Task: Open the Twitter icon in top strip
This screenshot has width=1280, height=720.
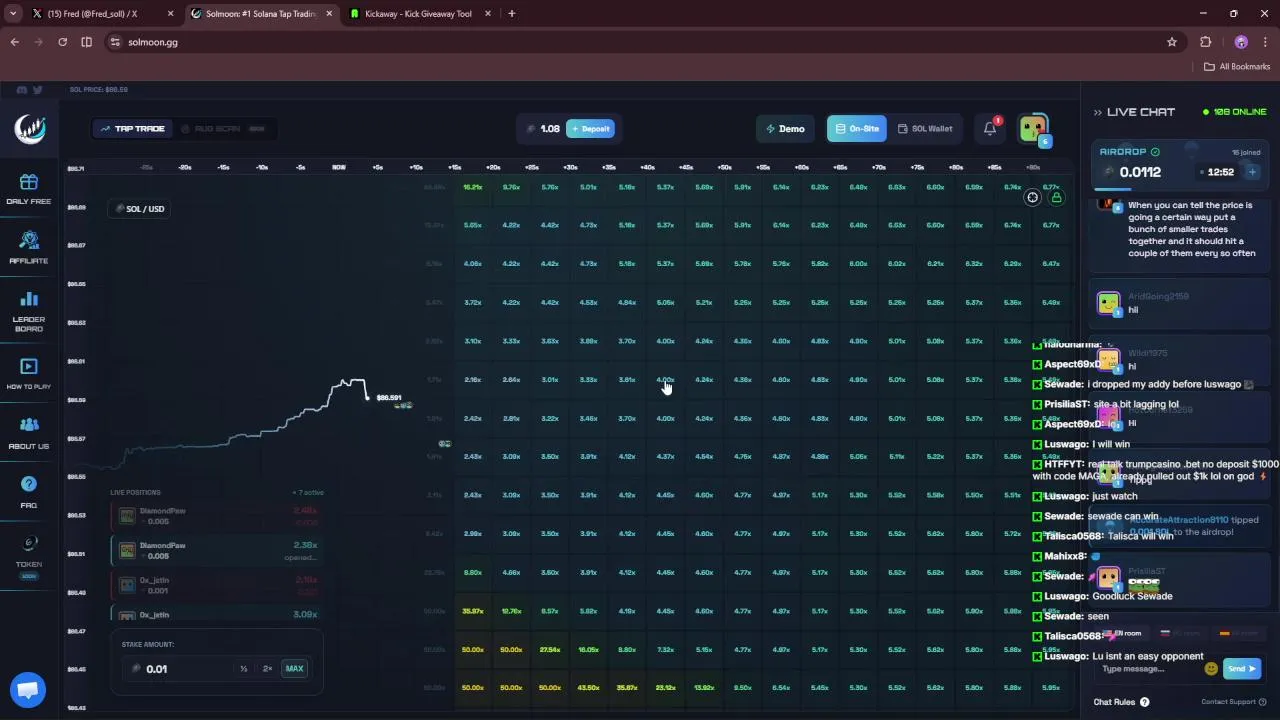Action: point(37,90)
